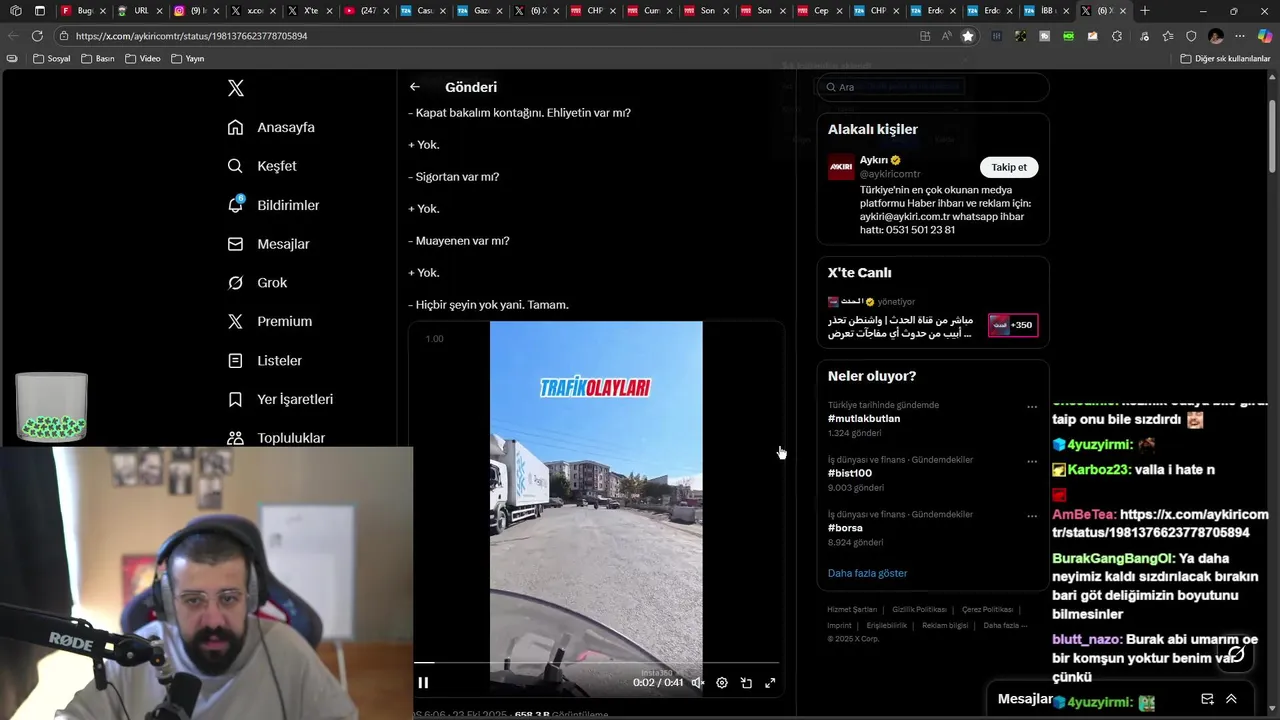
Task: Unmute the video sound
Action: click(x=698, y=683)
